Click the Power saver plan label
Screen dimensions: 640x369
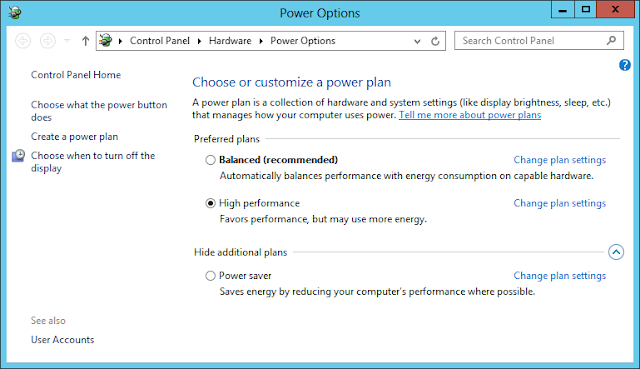[245, 276]
